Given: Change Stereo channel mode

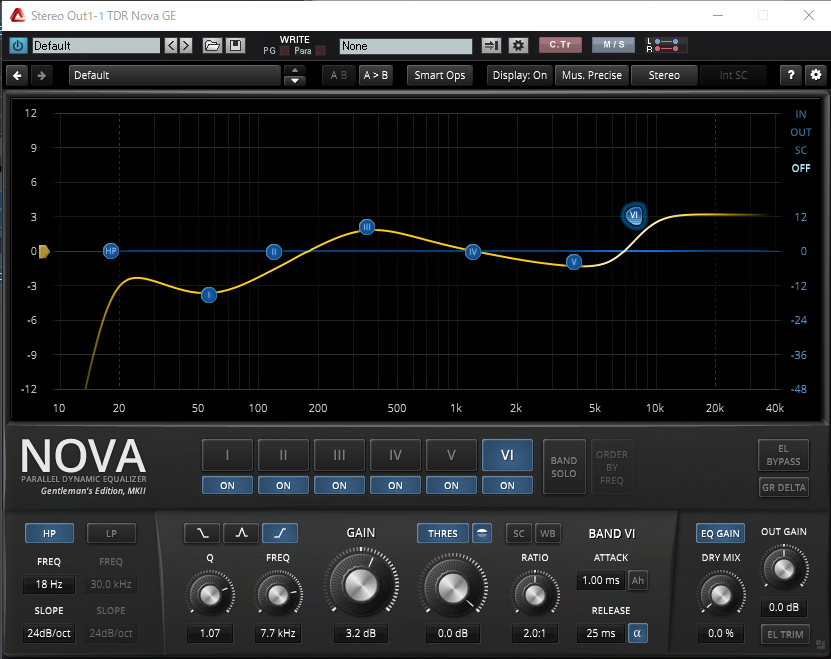Looking at the screenshot, I should click(665, 75).
